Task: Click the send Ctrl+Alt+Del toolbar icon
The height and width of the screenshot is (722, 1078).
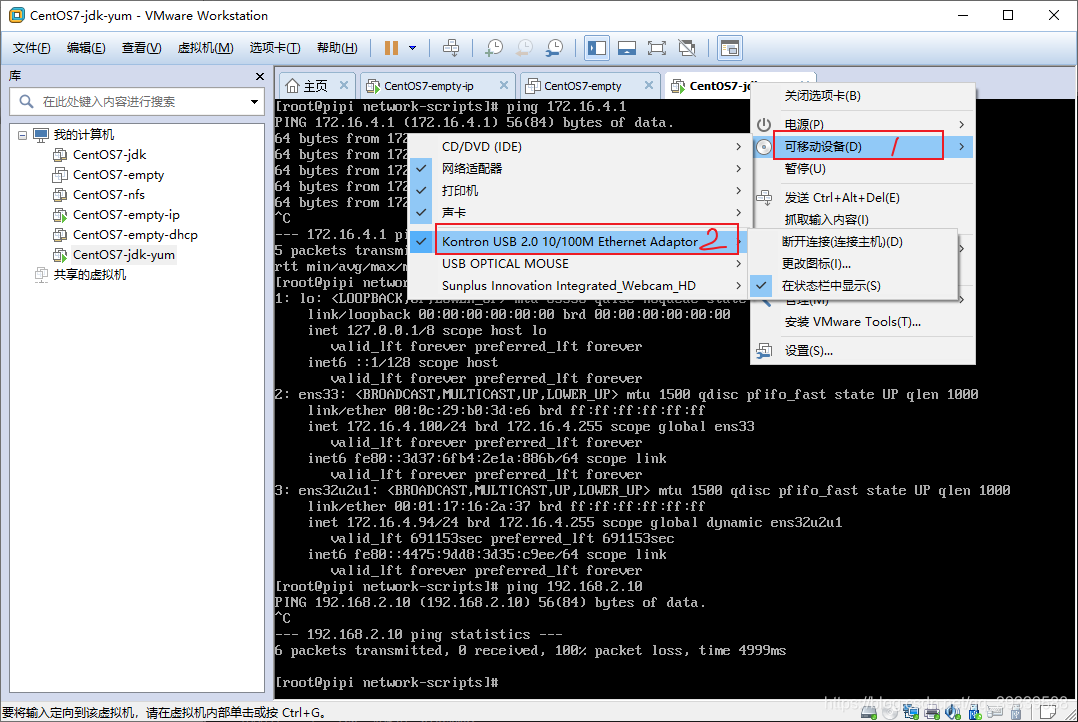Action: click(451, 47)
